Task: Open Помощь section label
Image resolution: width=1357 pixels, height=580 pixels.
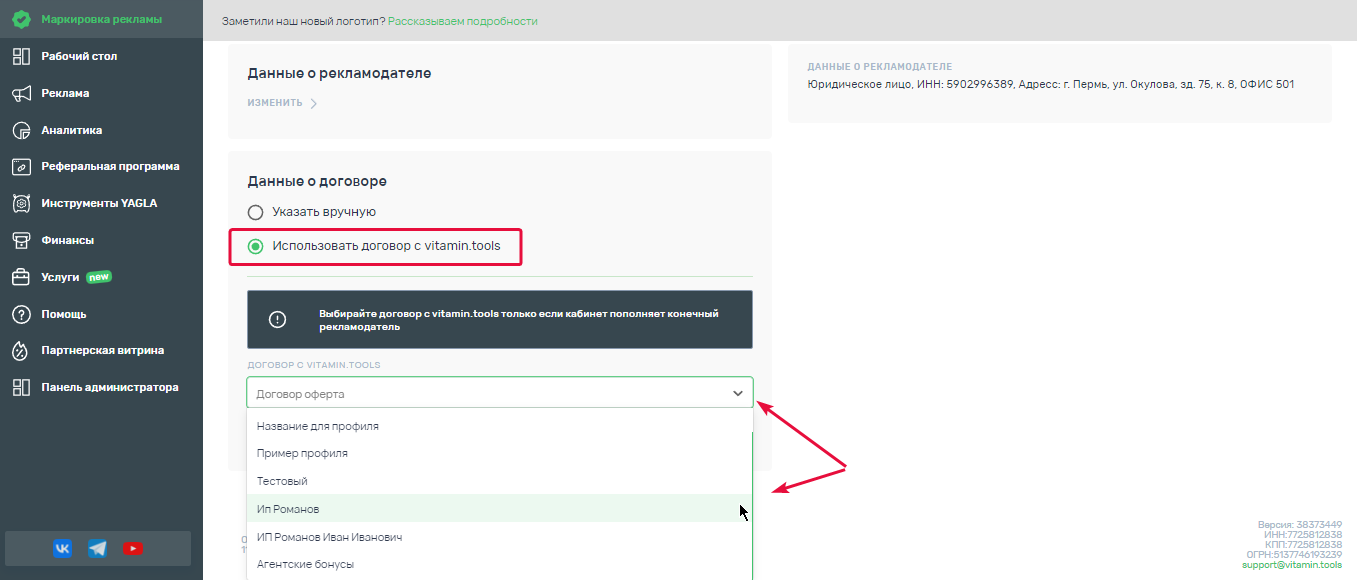Action: pyautogui.click(x=64, y=314)
